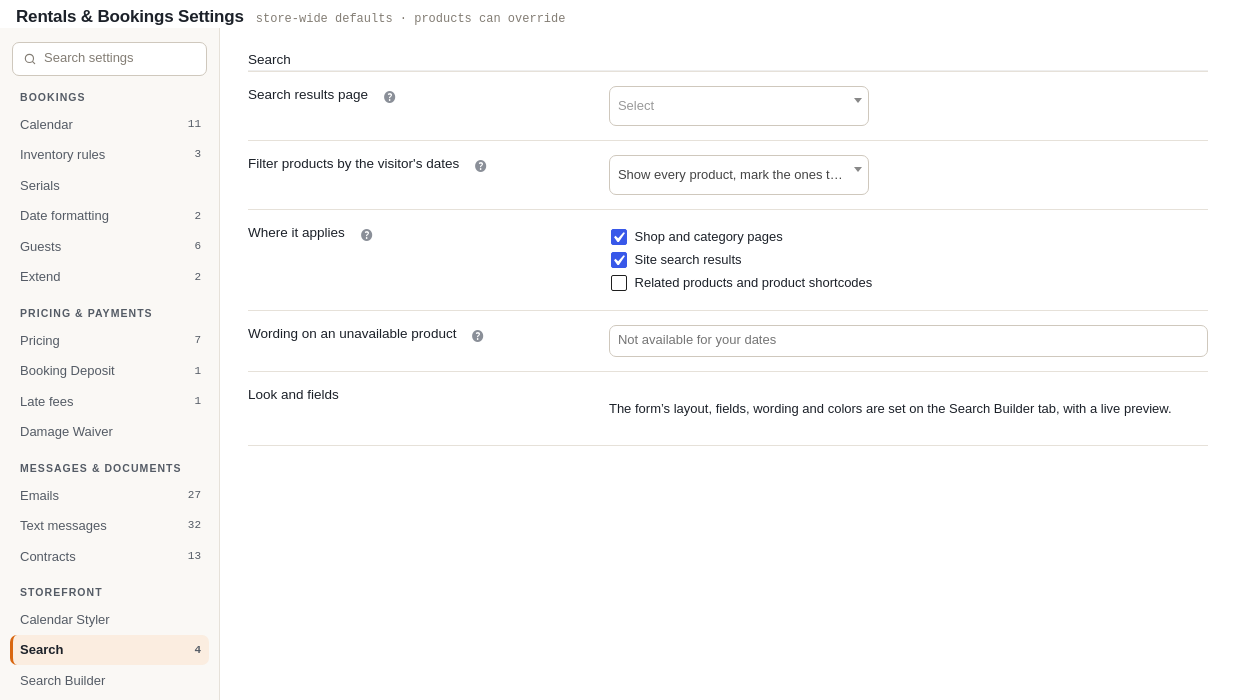Screen dimensions: 1236x700
Task: Enable Related products and product shortcodes
Action: pyautogui.click(x=619, y=283)
